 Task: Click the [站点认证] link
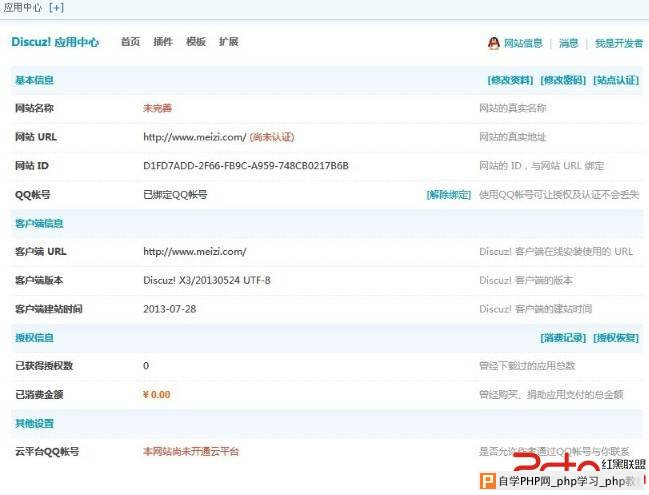616,80
